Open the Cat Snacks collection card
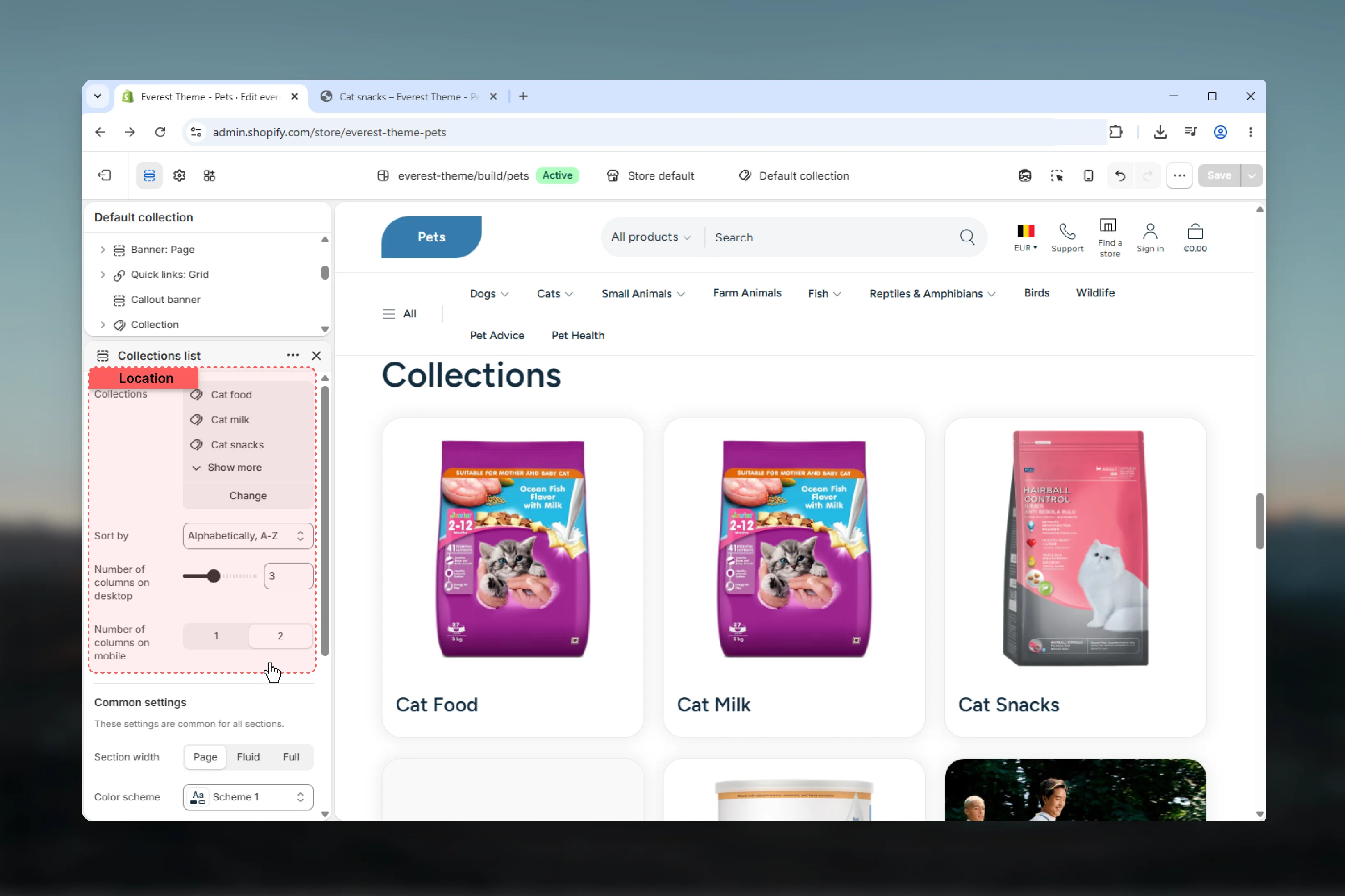This screenshot has height=896, width=1345. (1075, 577)
